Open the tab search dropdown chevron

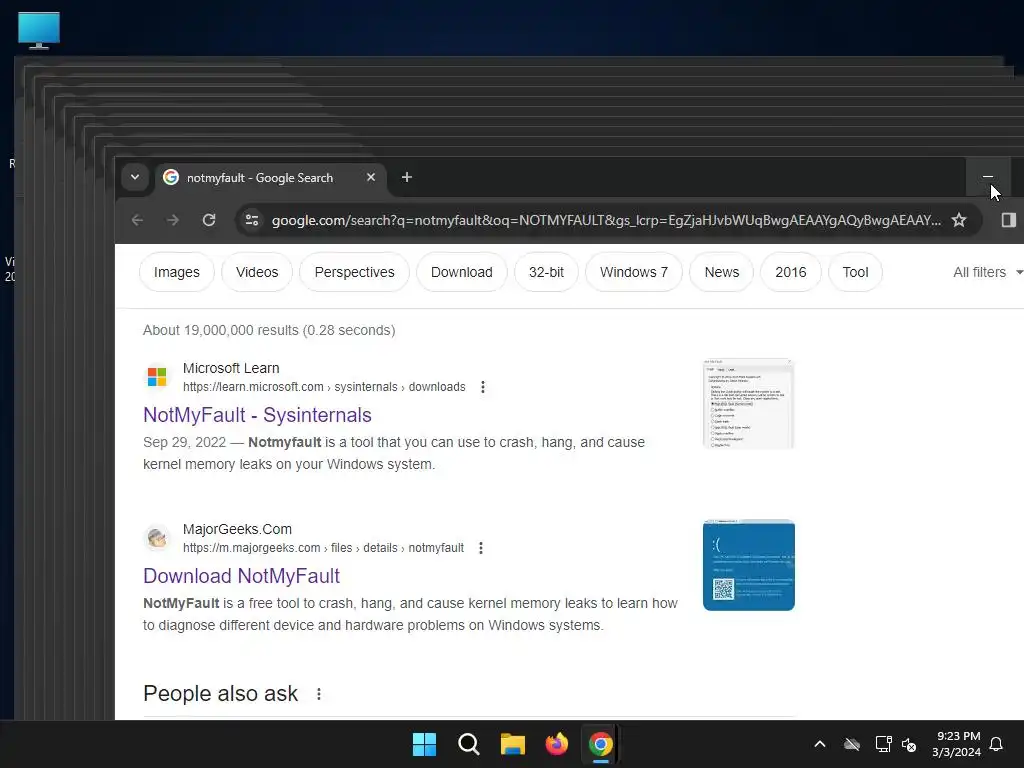tap(135, 177)
